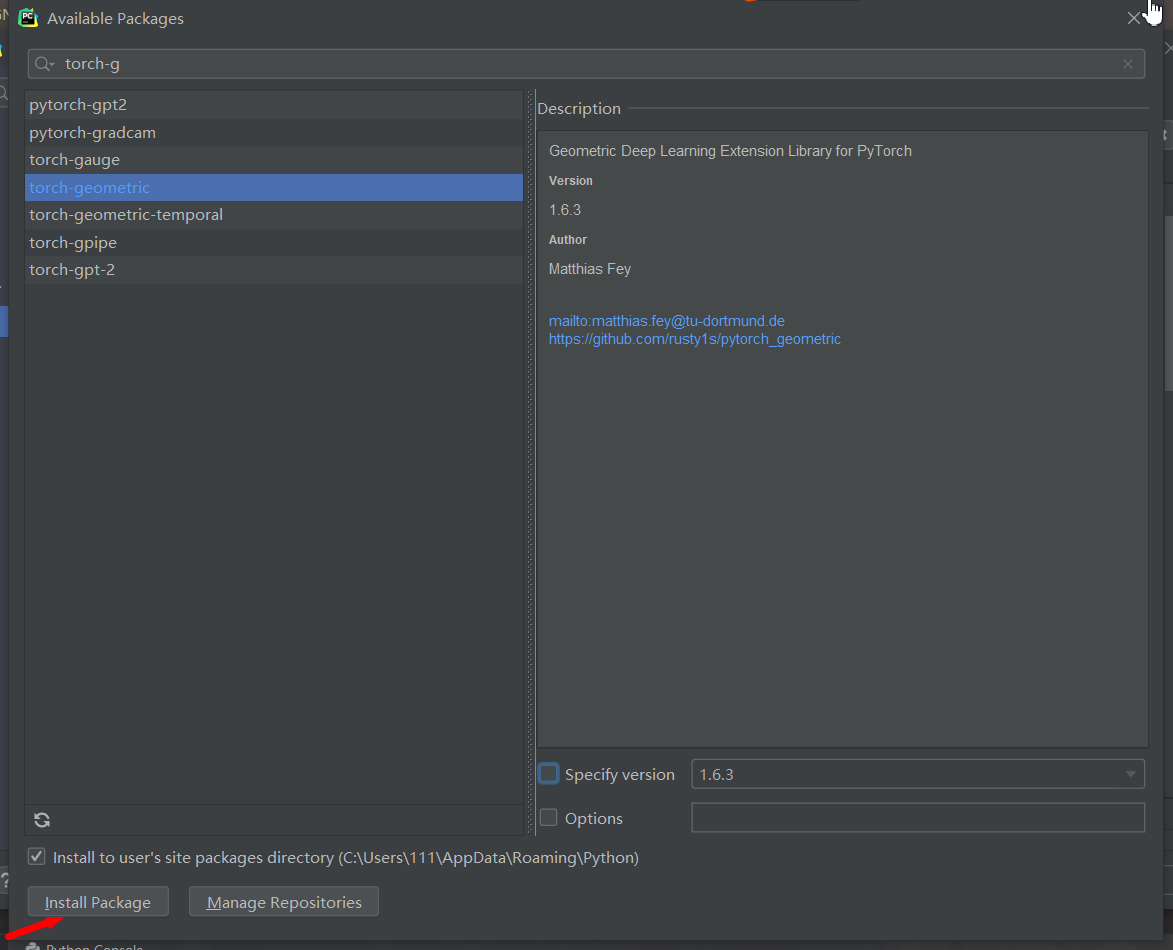Select torch-gauge package
Screen dimensions: 1173x950
pyautogui.click(x=274, y=160)
